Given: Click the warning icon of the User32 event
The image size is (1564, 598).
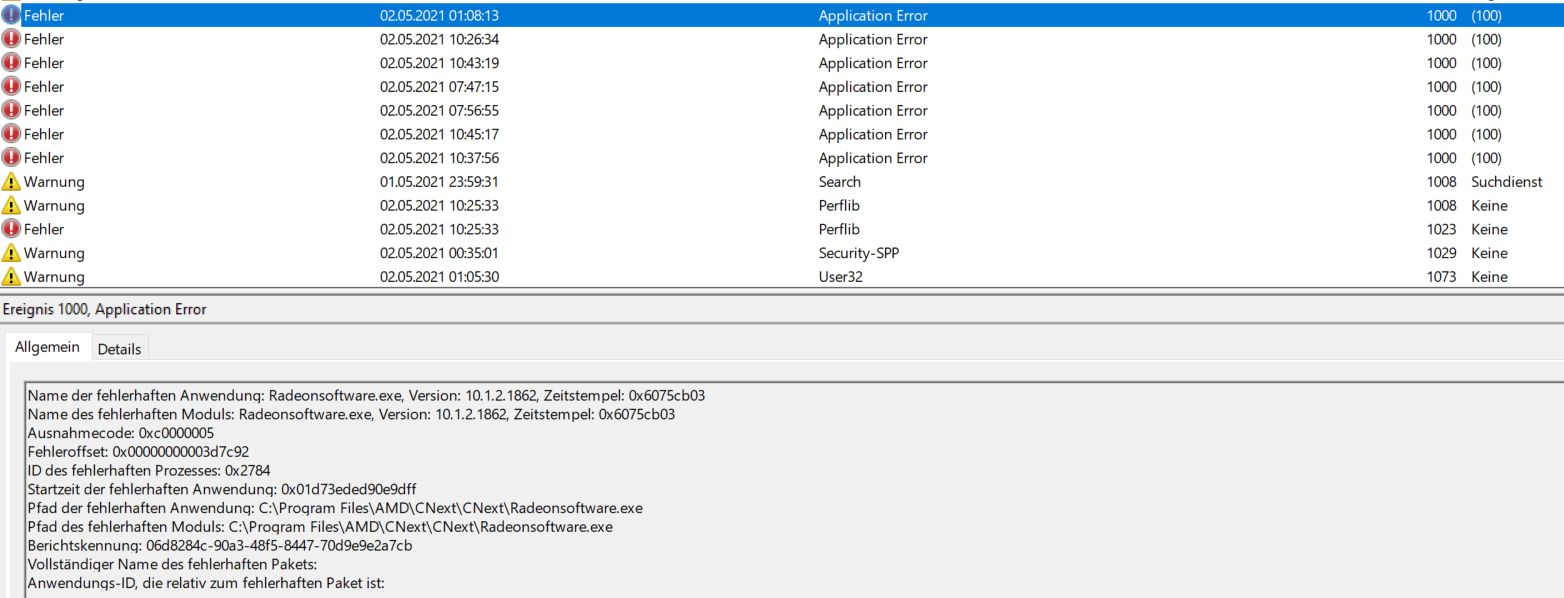Looking at the screenshot, I should click(x=11, y=277).
